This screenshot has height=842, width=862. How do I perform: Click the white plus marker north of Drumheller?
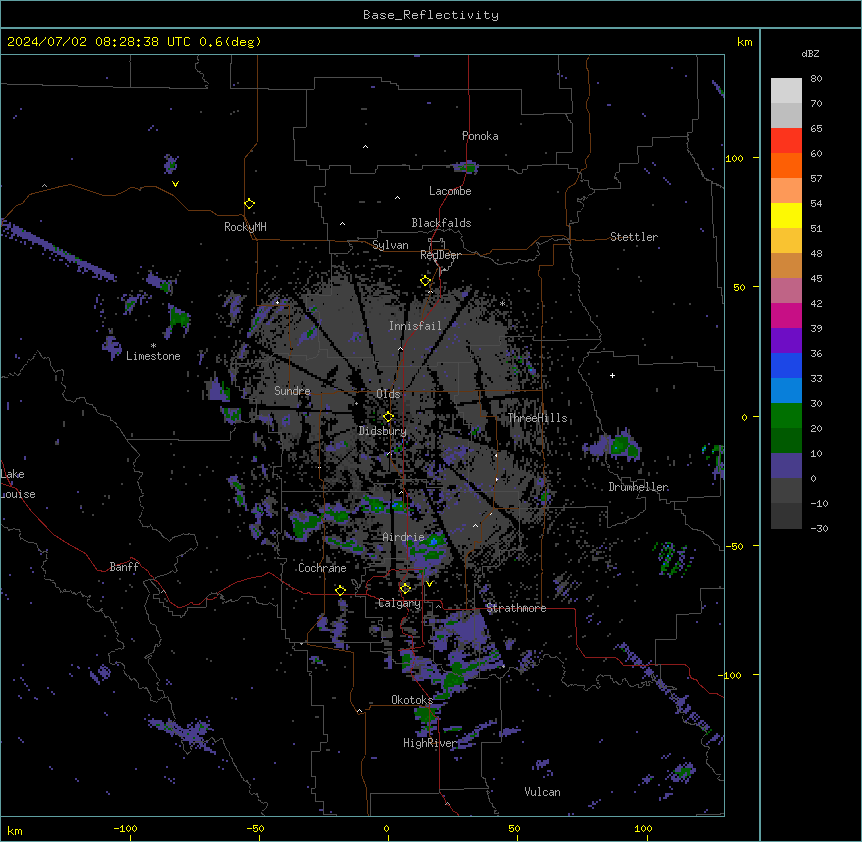[612, 375]
